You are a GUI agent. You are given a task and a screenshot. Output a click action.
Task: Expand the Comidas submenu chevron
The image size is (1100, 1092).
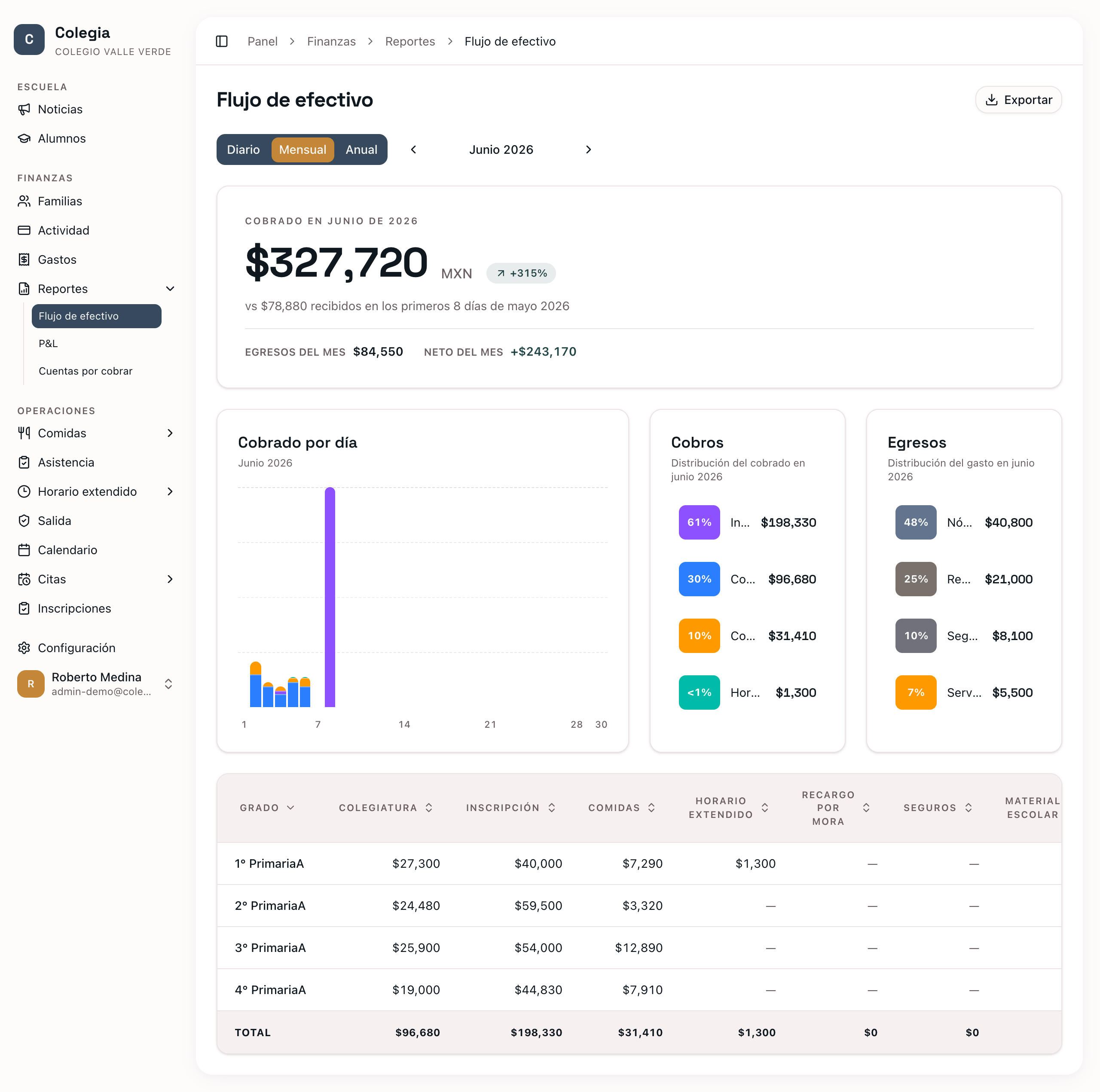(170, 433)
